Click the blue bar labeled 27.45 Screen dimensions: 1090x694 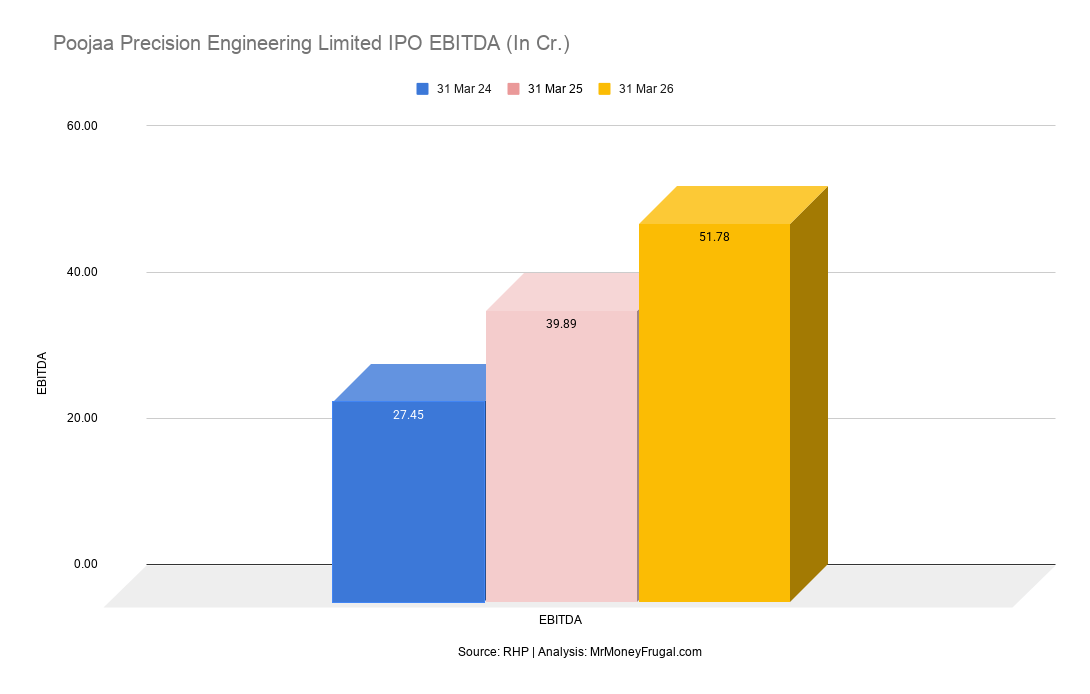click(409, 501)
